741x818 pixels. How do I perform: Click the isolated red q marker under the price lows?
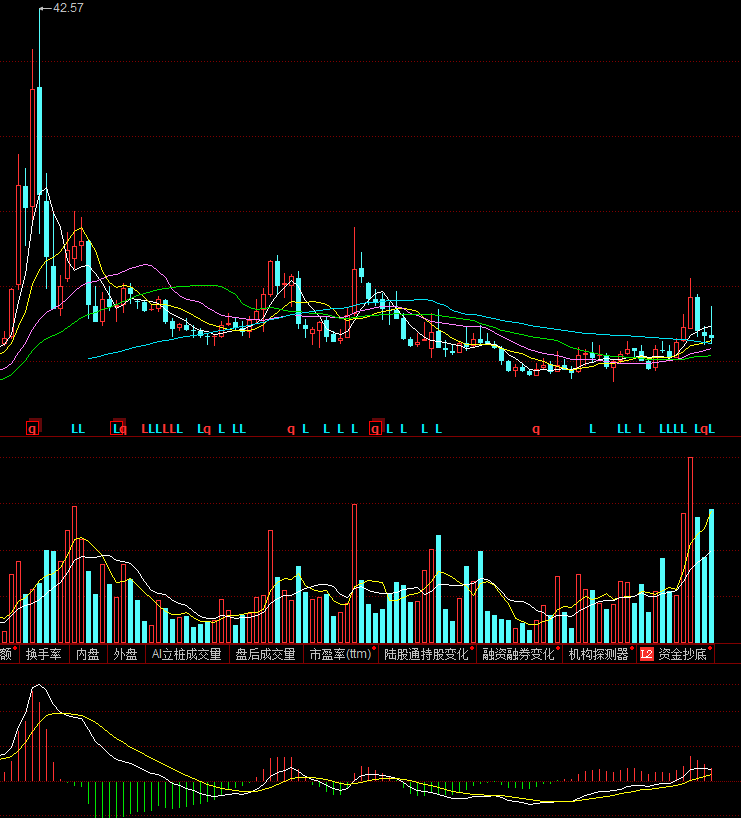coord(536,429)
